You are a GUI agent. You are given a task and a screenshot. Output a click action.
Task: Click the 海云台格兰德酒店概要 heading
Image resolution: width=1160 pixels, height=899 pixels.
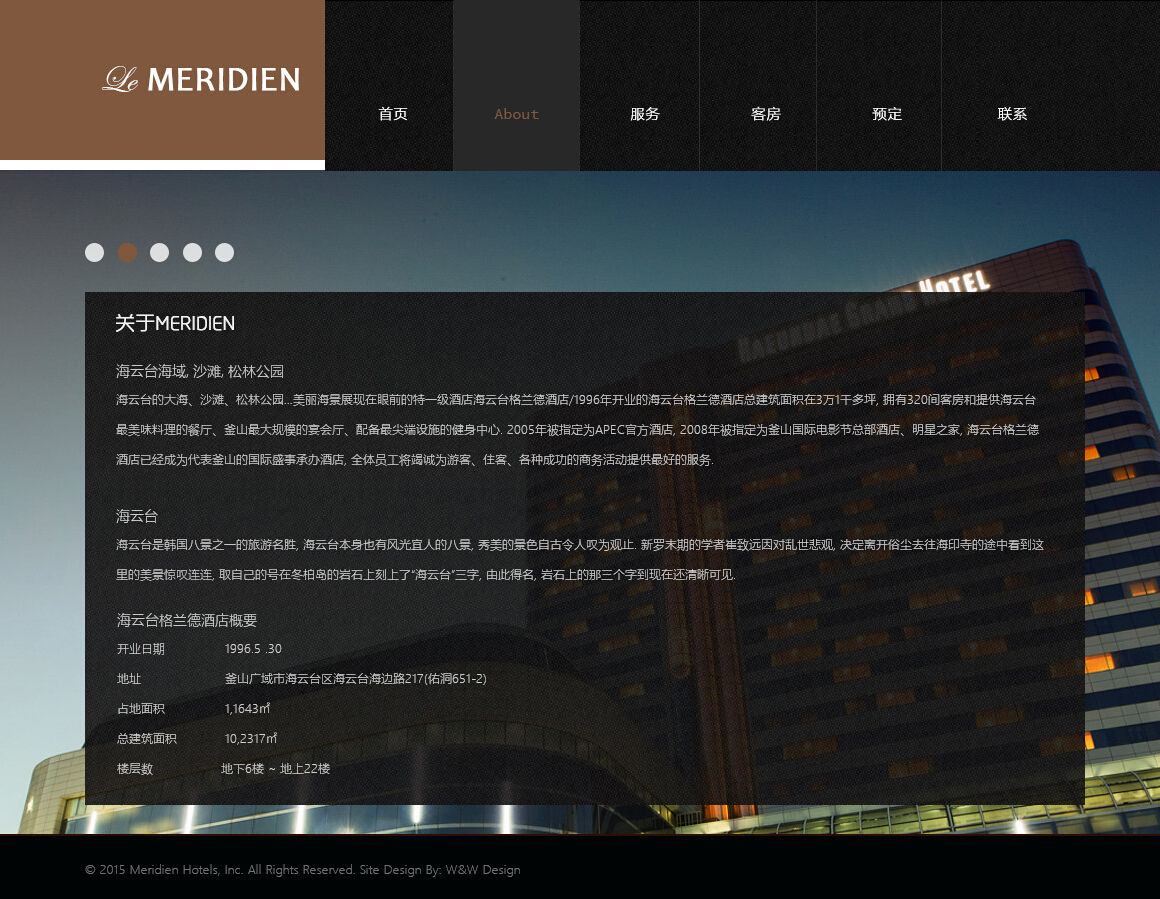(x=186, y=620)
